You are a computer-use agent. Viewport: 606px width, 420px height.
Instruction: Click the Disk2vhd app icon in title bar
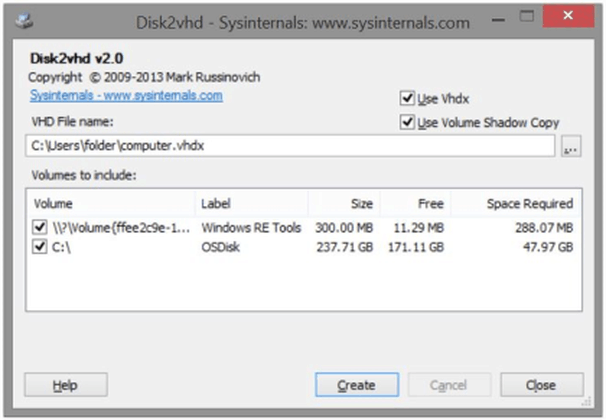pyautogui.click(x=24, y=20)
